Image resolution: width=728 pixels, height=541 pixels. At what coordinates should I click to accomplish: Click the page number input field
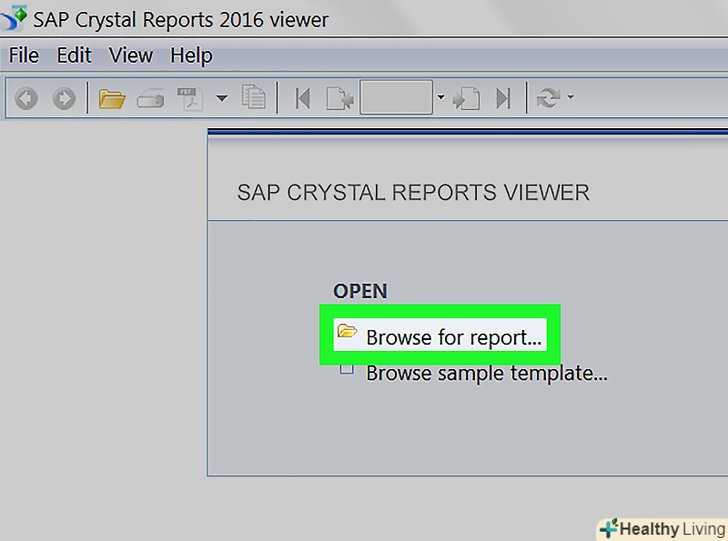396,97
